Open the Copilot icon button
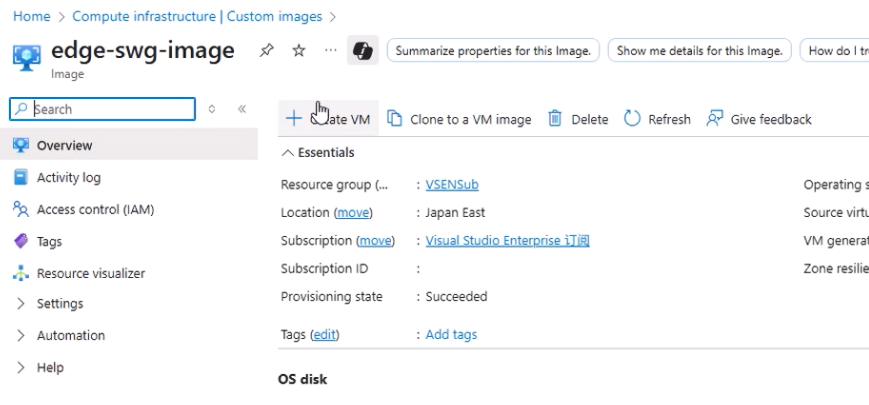Viewport: 869px width, 405px height. (362, 50)
